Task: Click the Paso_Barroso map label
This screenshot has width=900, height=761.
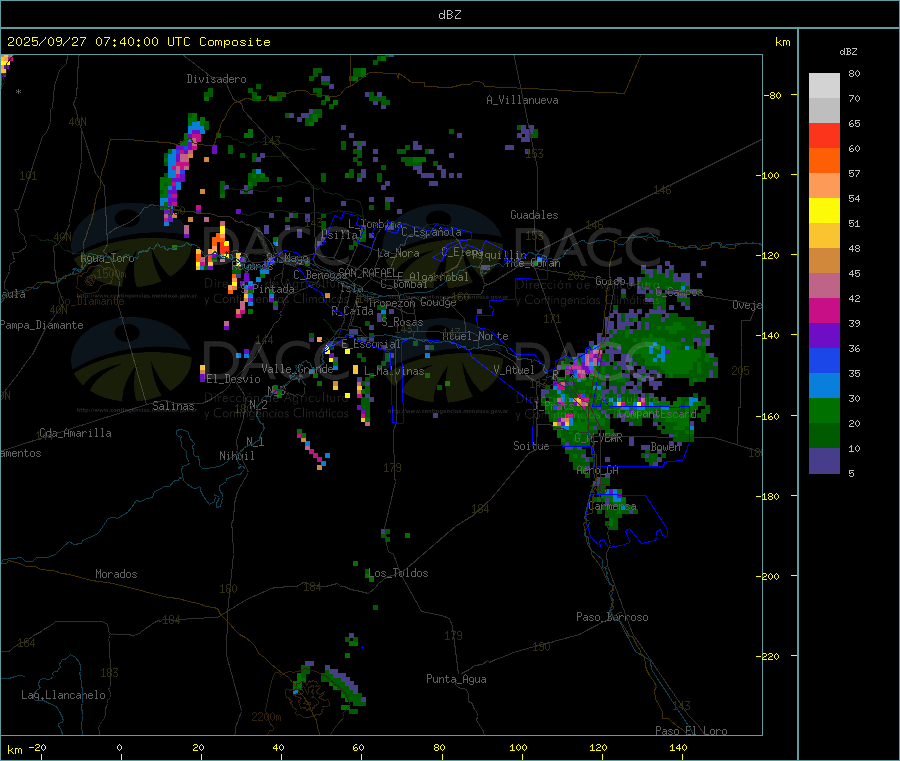Action: (612, 618)
